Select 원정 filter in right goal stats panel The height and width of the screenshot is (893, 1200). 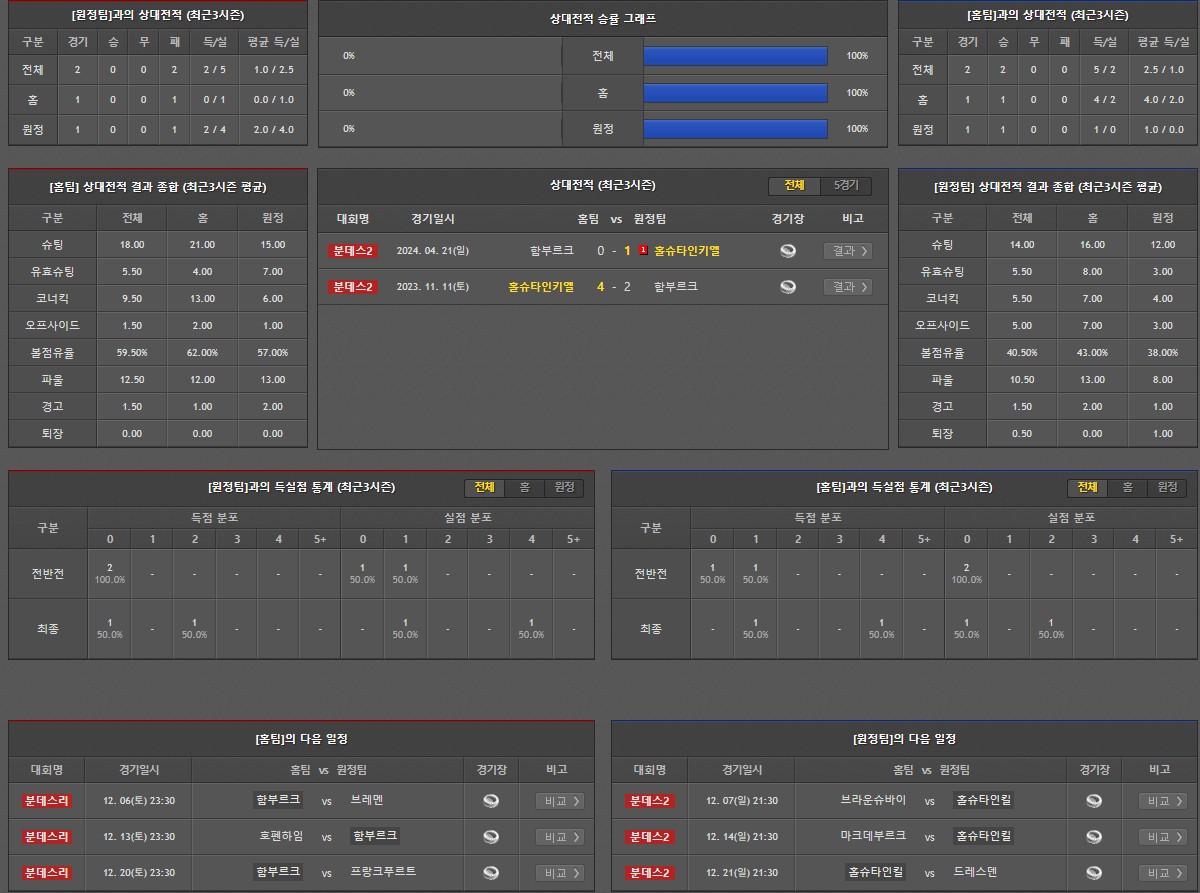(x=1167, y=487)
